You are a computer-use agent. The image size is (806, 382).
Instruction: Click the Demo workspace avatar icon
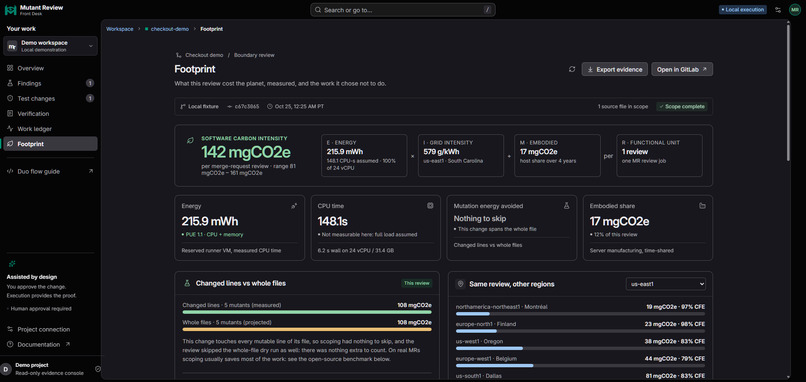pos(12,46)
